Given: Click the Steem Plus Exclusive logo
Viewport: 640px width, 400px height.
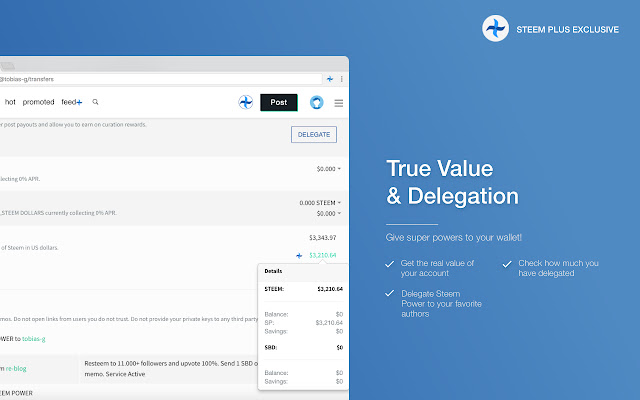Looking at the screenshot, I should (x=495, y=29).
